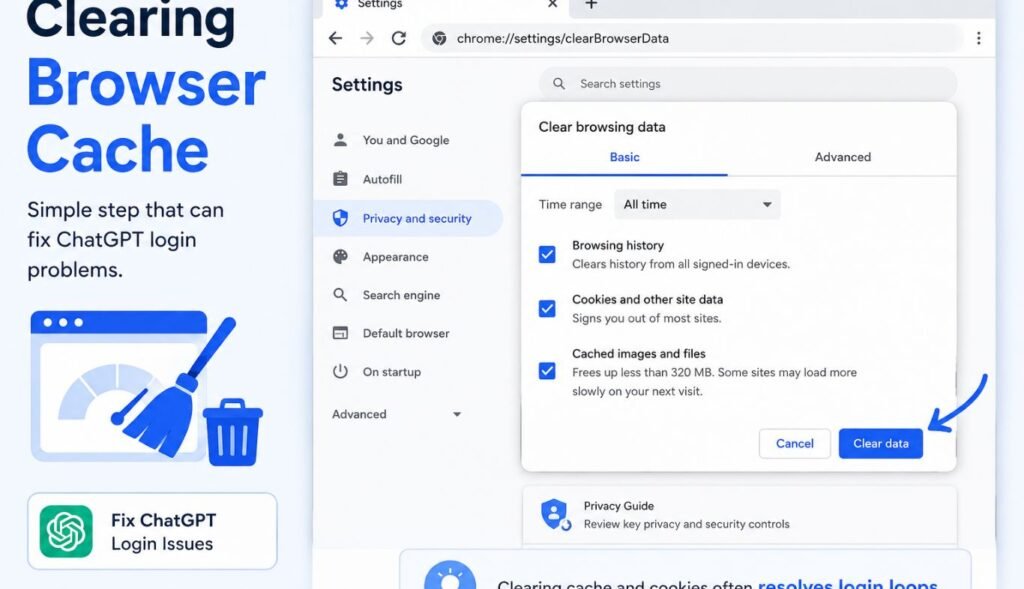Image resolution: width=1024 pixels, height=589 pixels.
Task: Focus the Search settings field
Action: coord(748,84)
